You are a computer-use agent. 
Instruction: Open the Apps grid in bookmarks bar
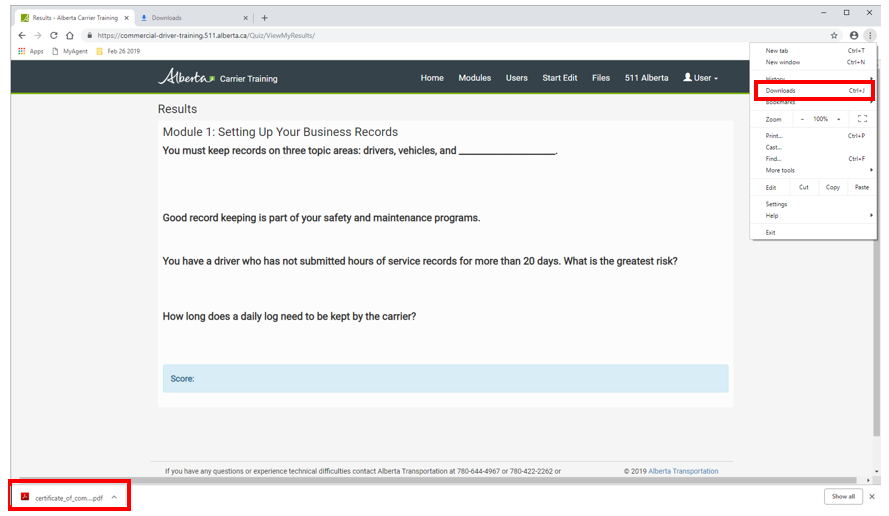pos(31,51)
